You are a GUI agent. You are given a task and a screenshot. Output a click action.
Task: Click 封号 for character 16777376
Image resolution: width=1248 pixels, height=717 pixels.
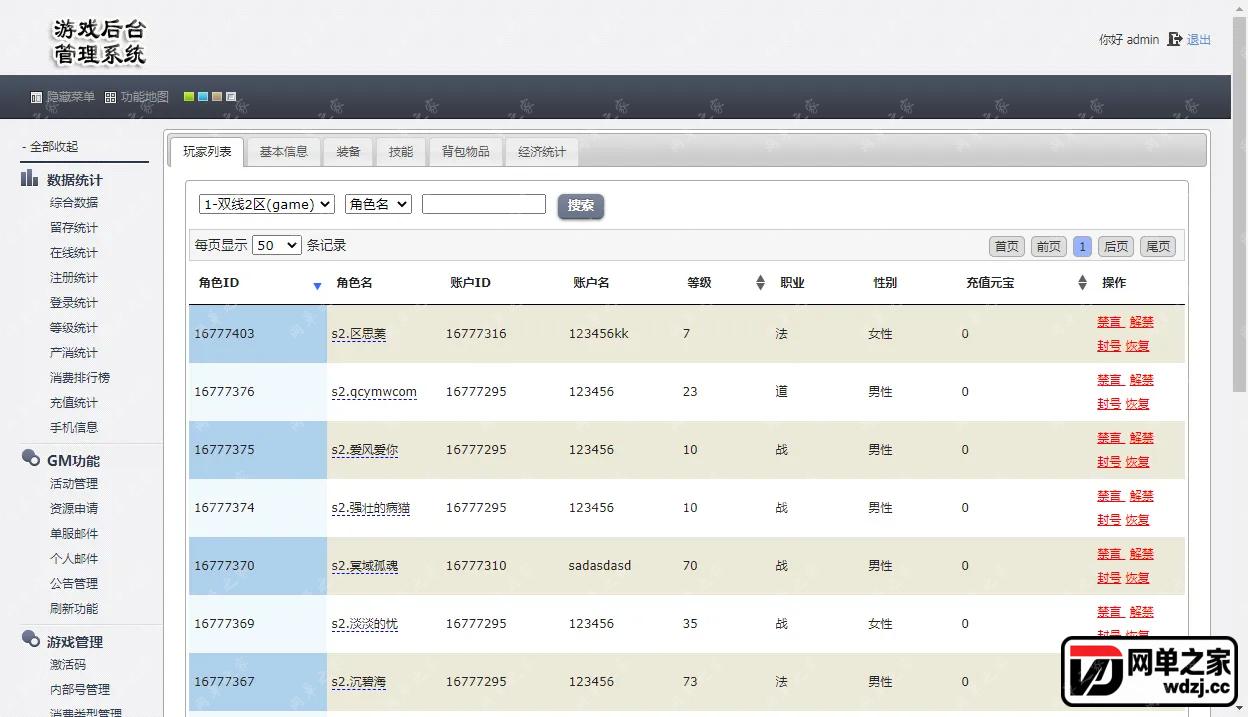[x=1109, y=404]
